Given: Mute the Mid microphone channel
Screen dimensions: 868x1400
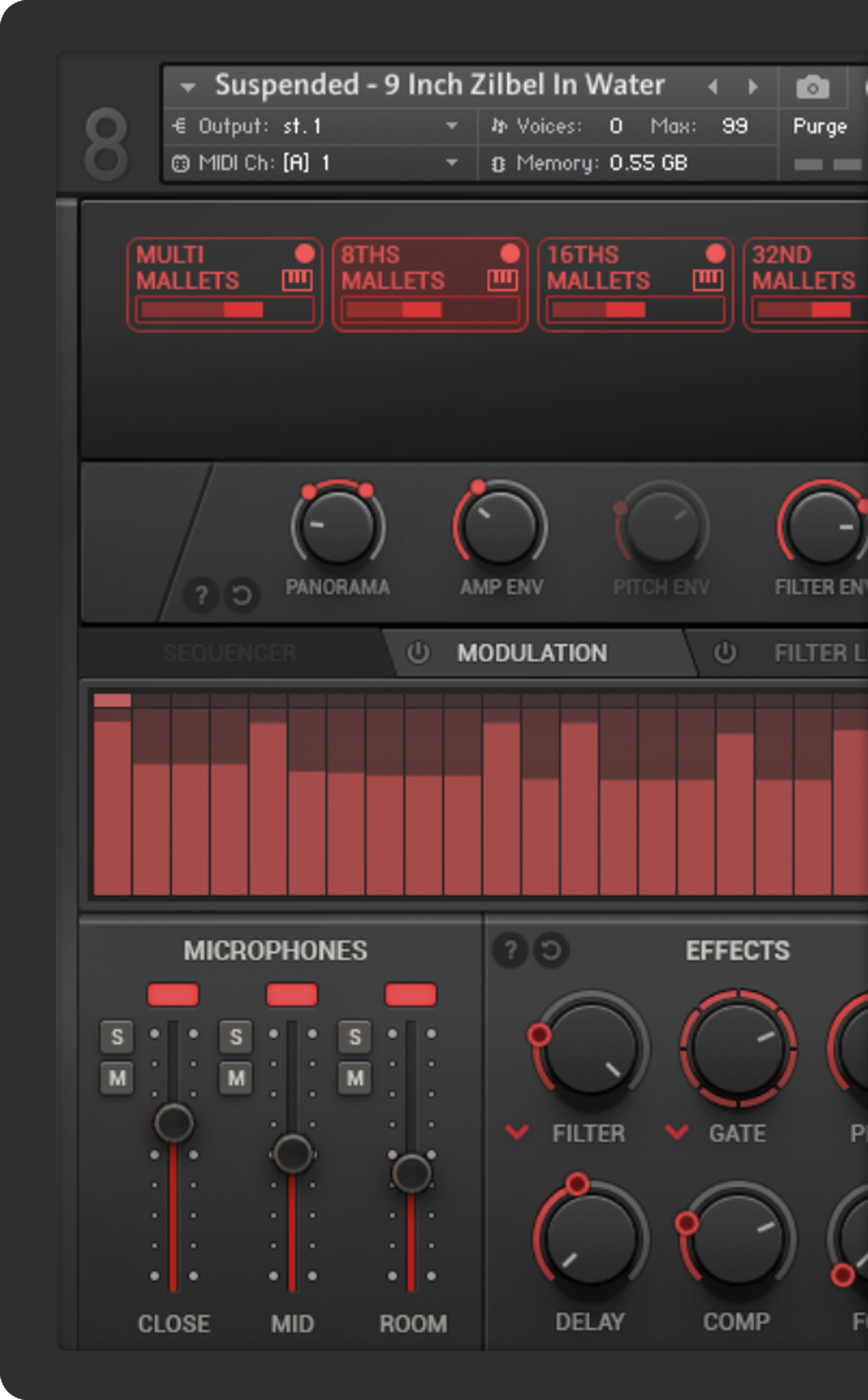Looking at the screenshot, I should pos(236,1078).
